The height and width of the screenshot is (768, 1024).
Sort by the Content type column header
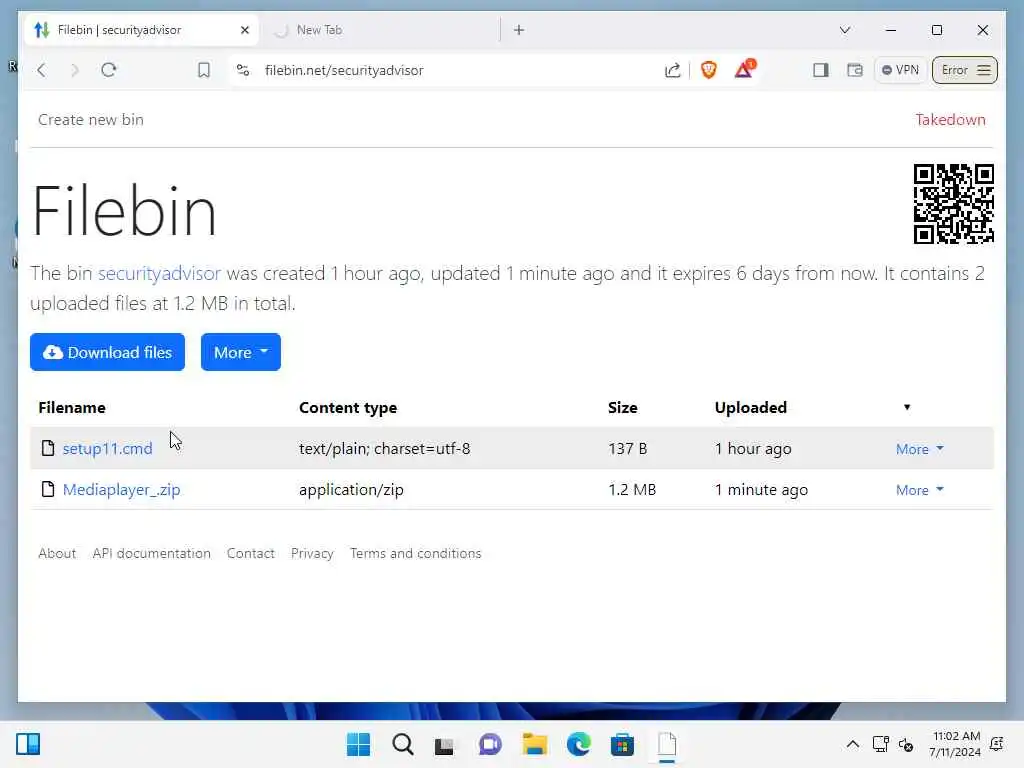click(348, 408)
